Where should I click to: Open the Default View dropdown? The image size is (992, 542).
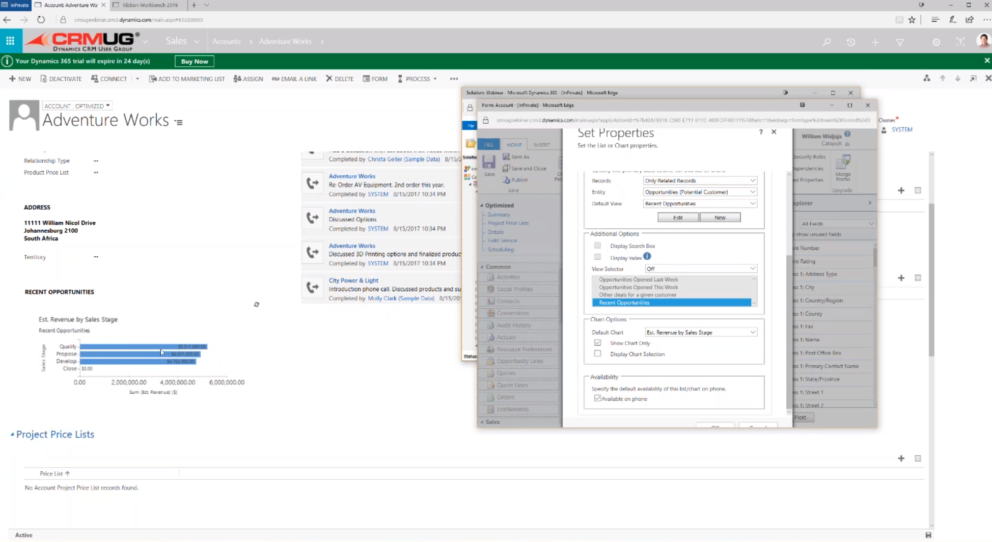click(x=700, y=204)
